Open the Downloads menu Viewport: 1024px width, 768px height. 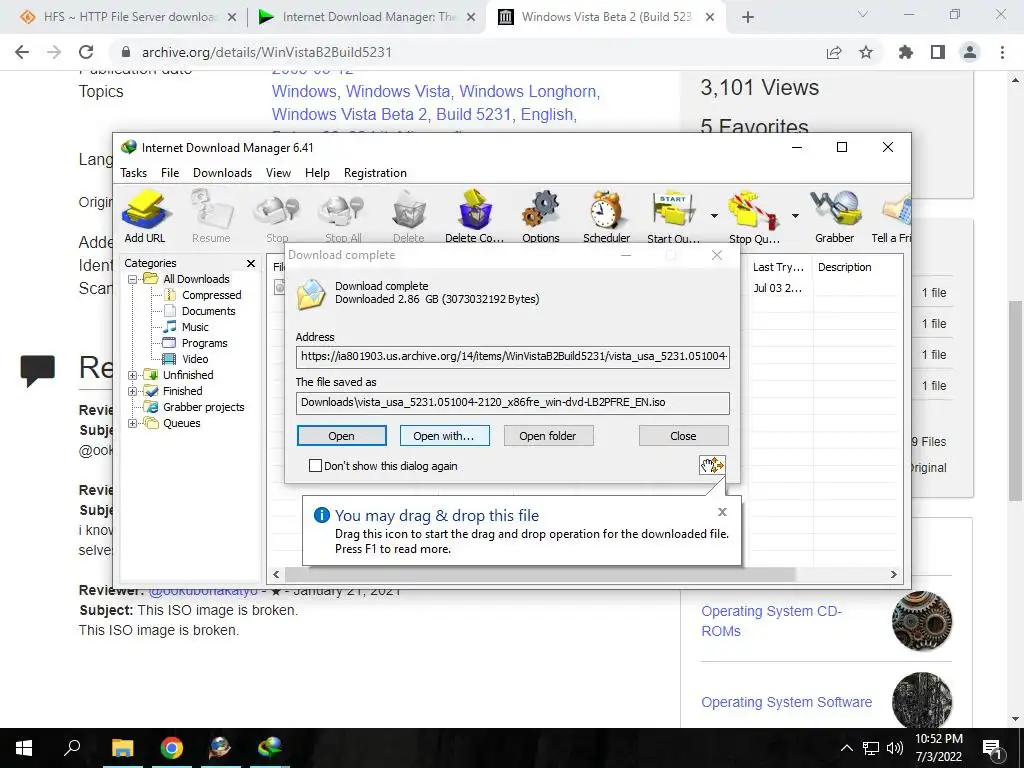(x=222, y=172)
